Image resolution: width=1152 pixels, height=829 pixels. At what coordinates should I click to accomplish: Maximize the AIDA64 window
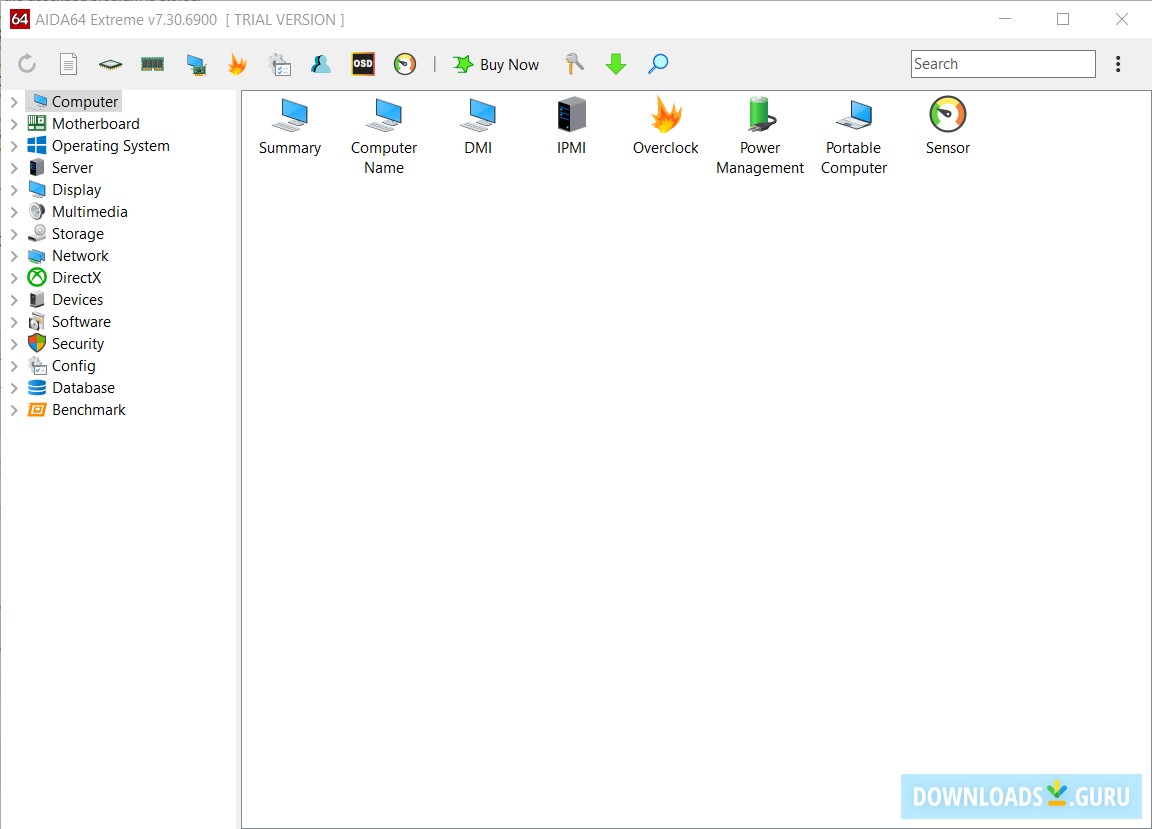[x=1063, y=19]
